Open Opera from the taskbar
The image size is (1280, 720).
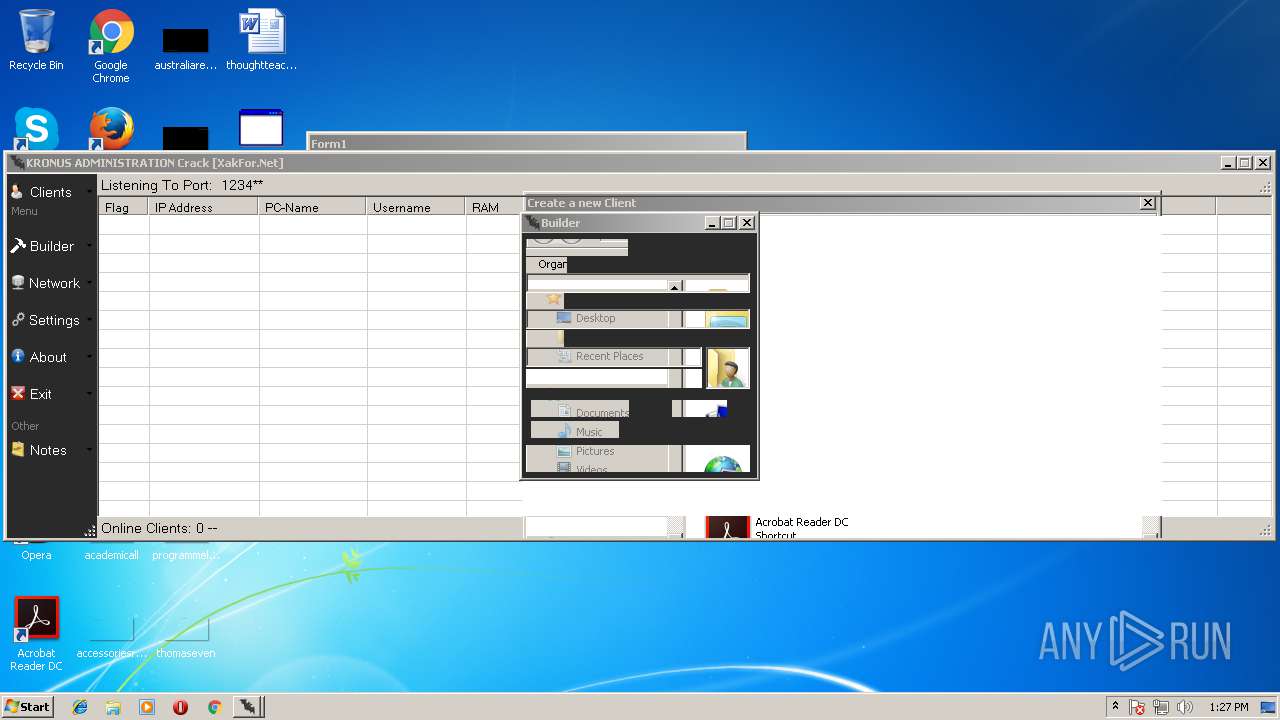coord(180,707)
